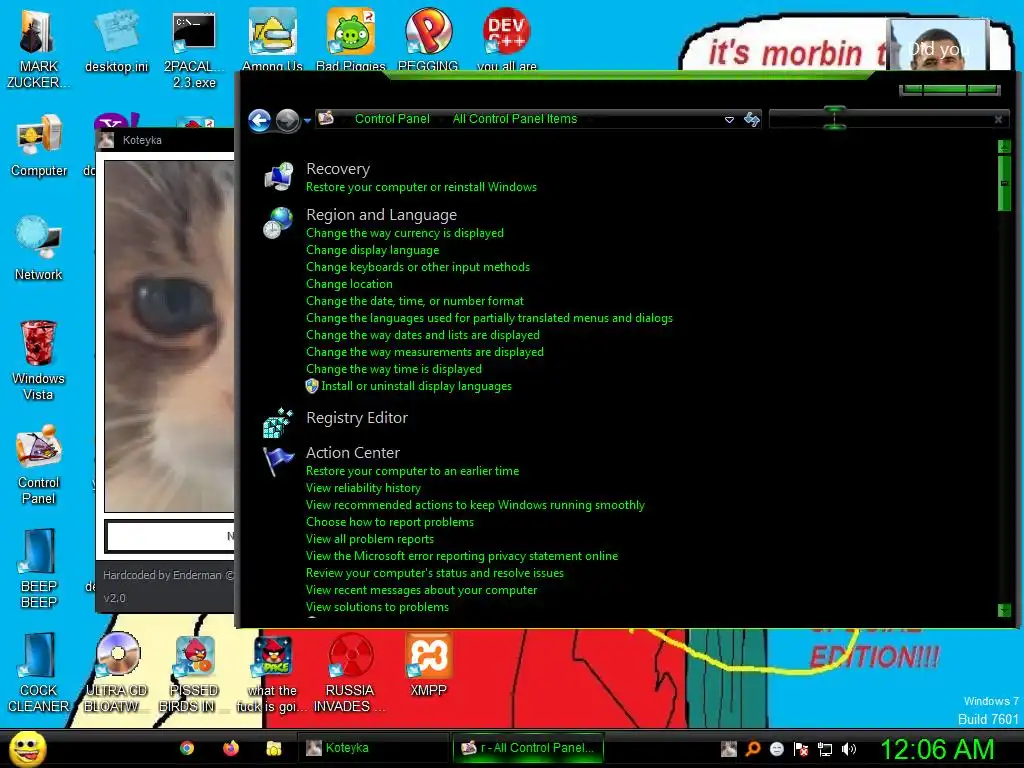Launch the DEV C++ shortcut
This screenshot has width=1024, height=768.
pos(507,40)
